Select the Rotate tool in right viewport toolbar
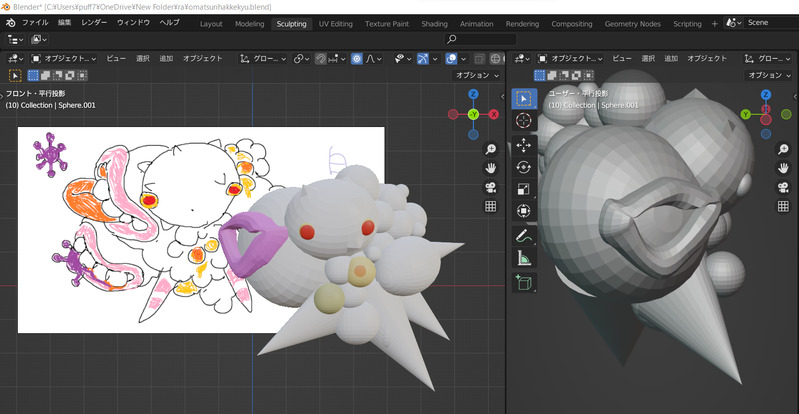 523,167
